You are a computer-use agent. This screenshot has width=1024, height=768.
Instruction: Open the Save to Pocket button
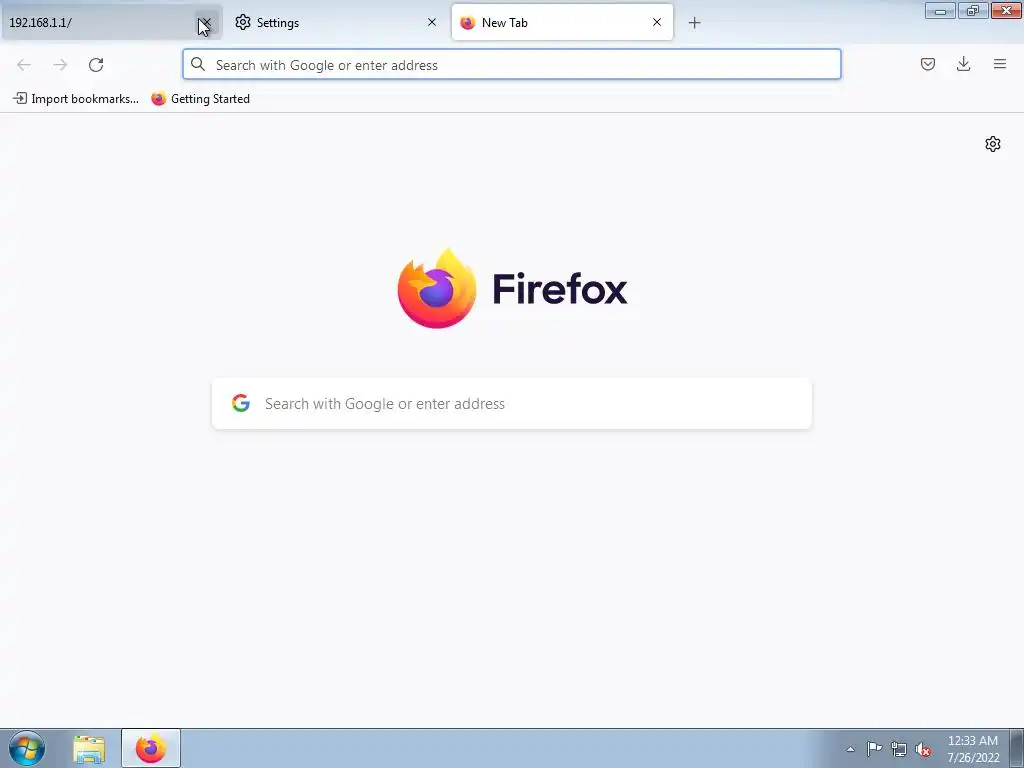coord(928,64)
